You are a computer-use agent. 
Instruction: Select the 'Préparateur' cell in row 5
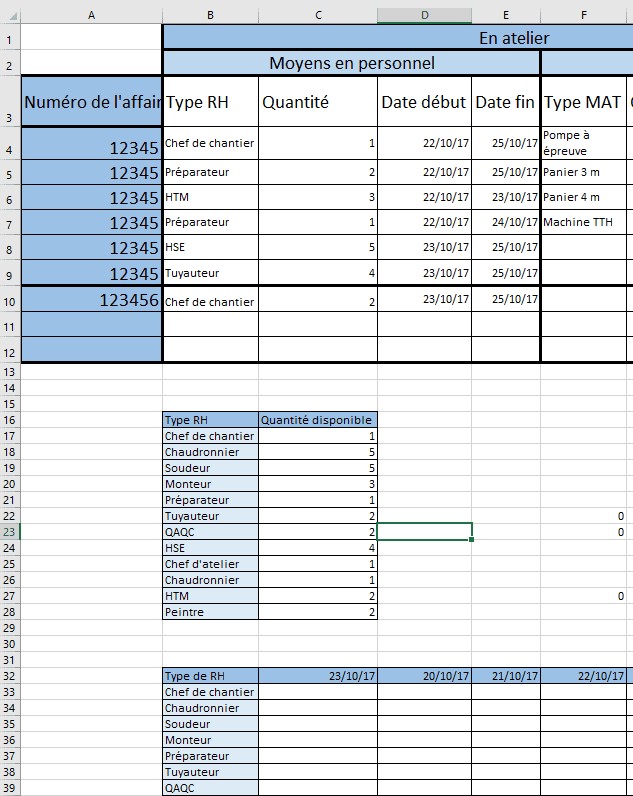pos(210,172)
